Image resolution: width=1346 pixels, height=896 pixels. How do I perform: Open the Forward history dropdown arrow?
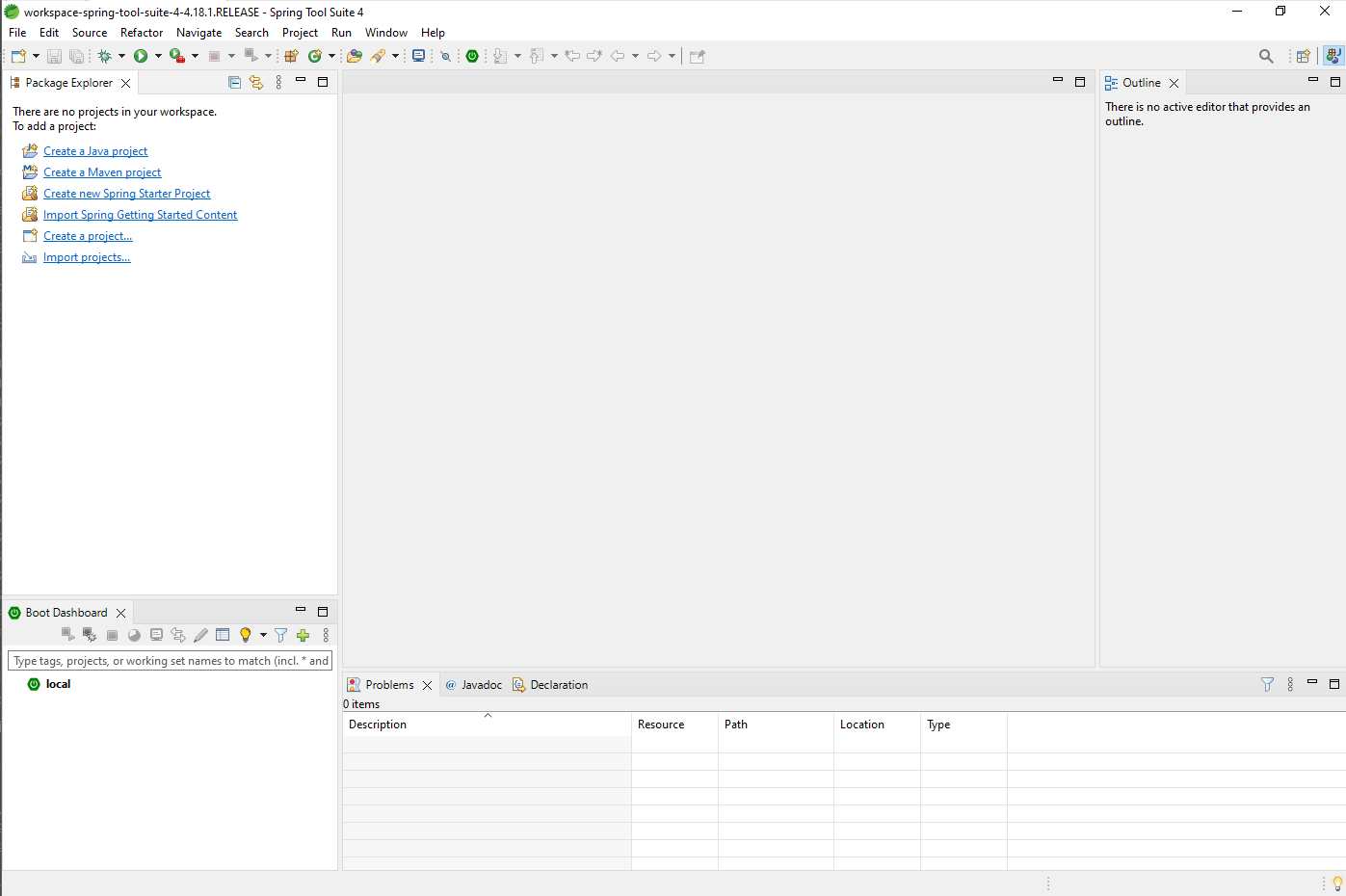point(672,56)
